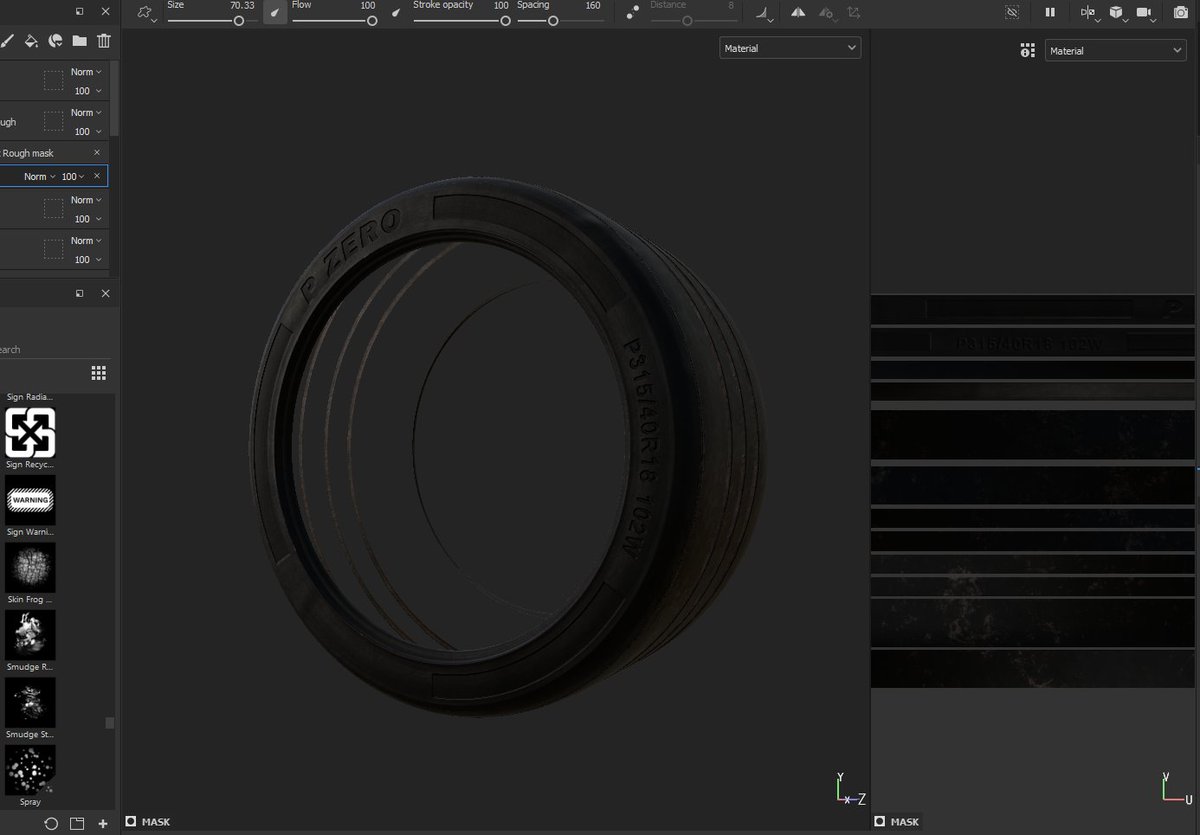Click the UV axis gizmo in 2D view
Viewport: 1200px width, 835px height.
pos(1177,787)
